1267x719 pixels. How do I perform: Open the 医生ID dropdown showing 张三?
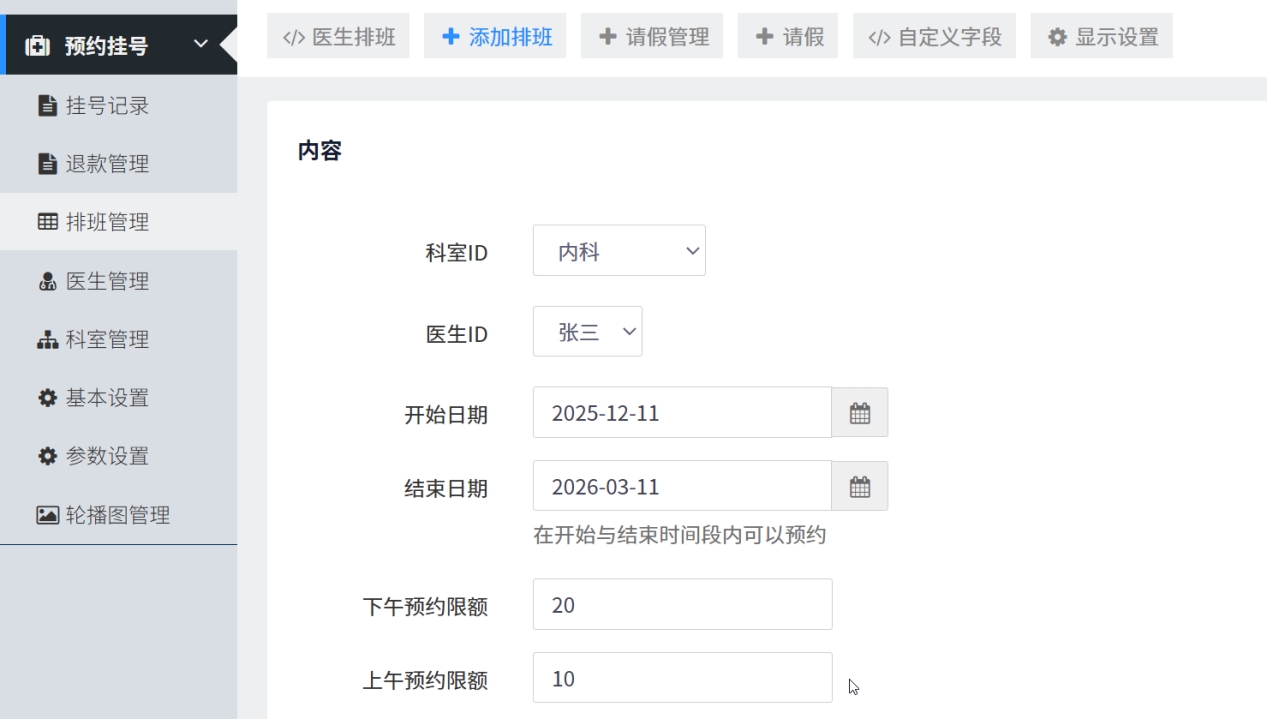click(x=587, y=332)
